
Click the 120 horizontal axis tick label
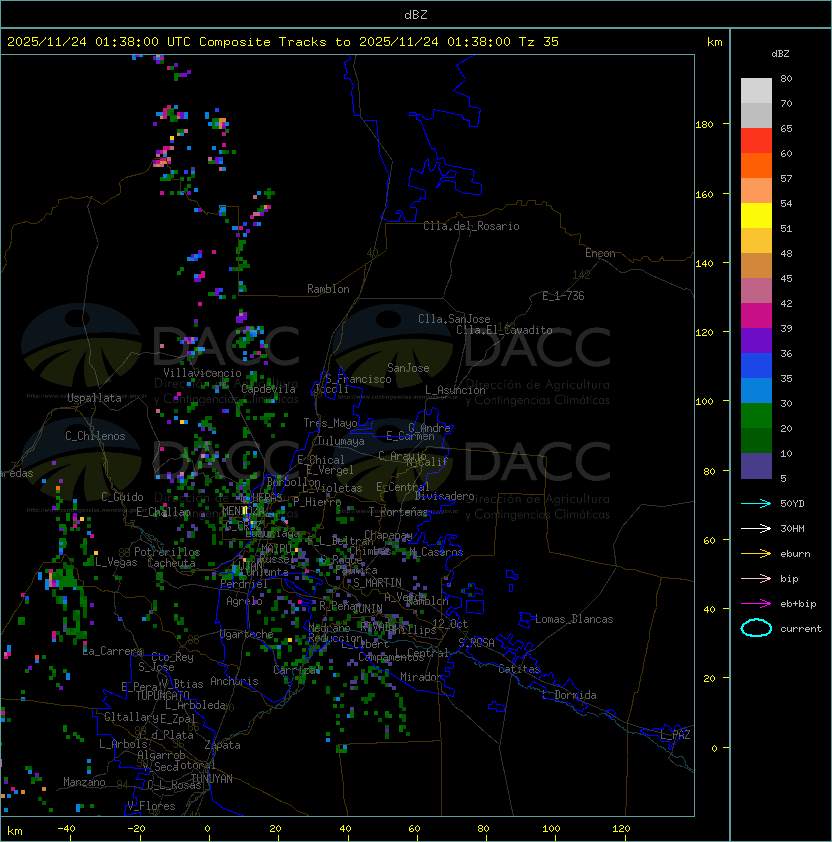[621, 829]
